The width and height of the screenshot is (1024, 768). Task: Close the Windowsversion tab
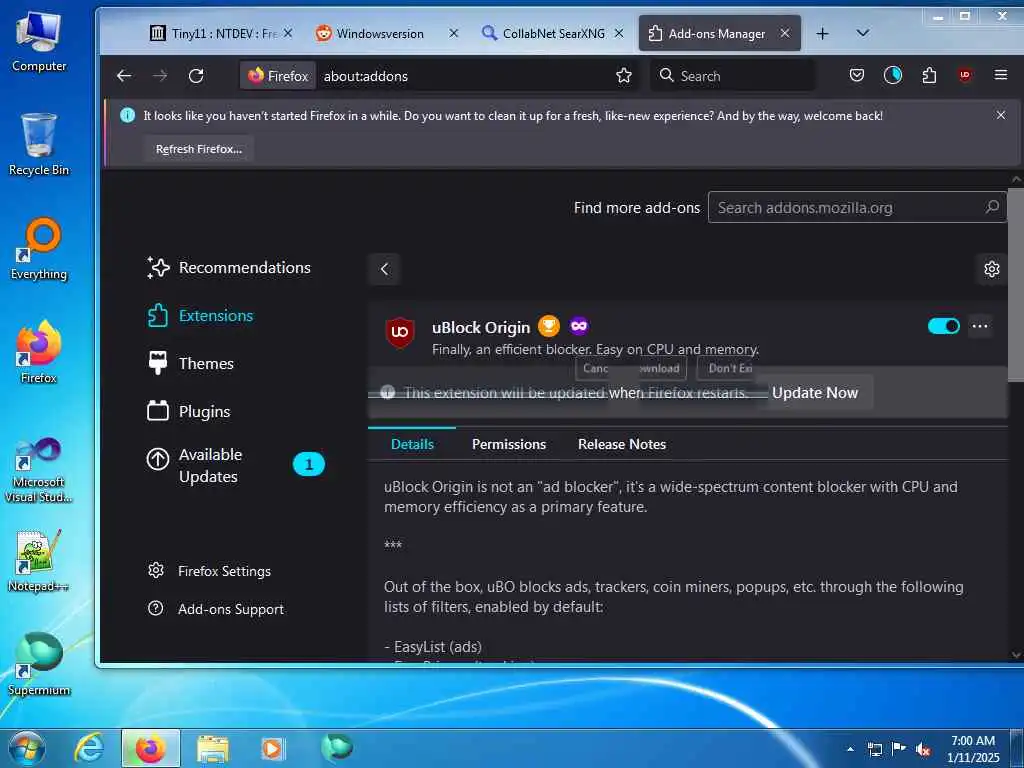(454, 33)
